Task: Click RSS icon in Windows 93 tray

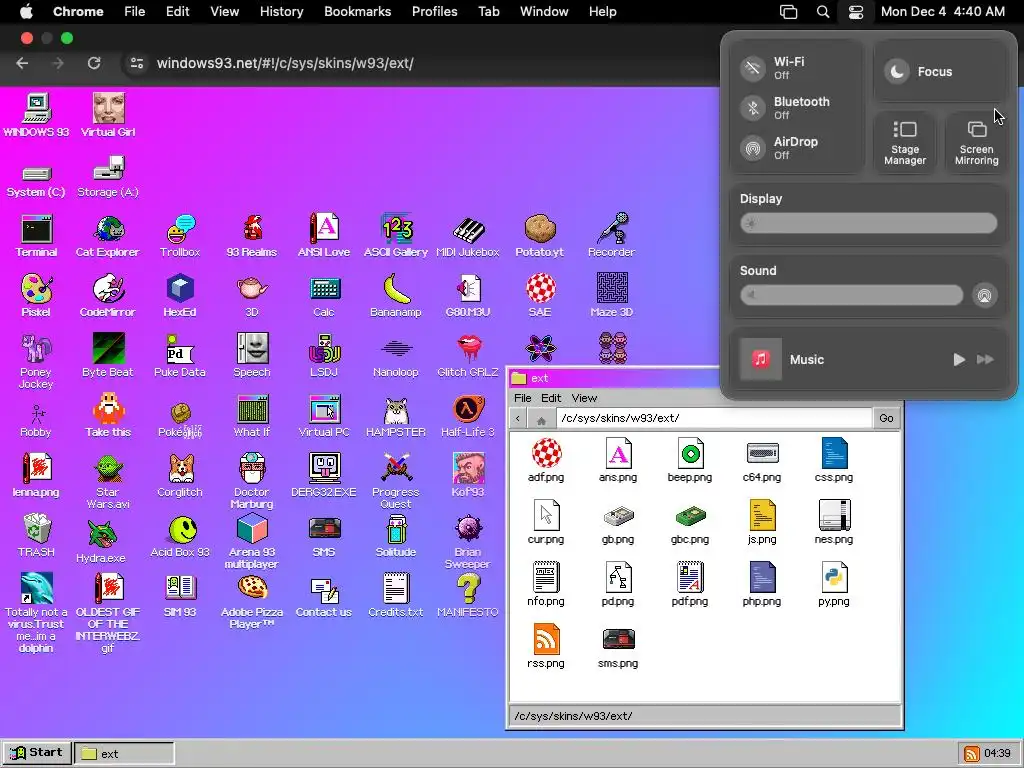Action: (x=971, y=754)
